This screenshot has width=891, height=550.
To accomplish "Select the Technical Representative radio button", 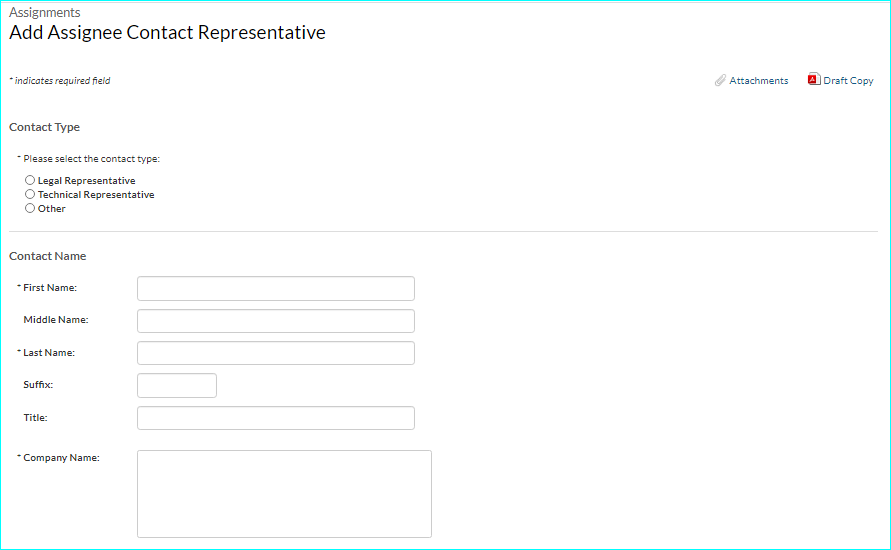I will [30, 195].
